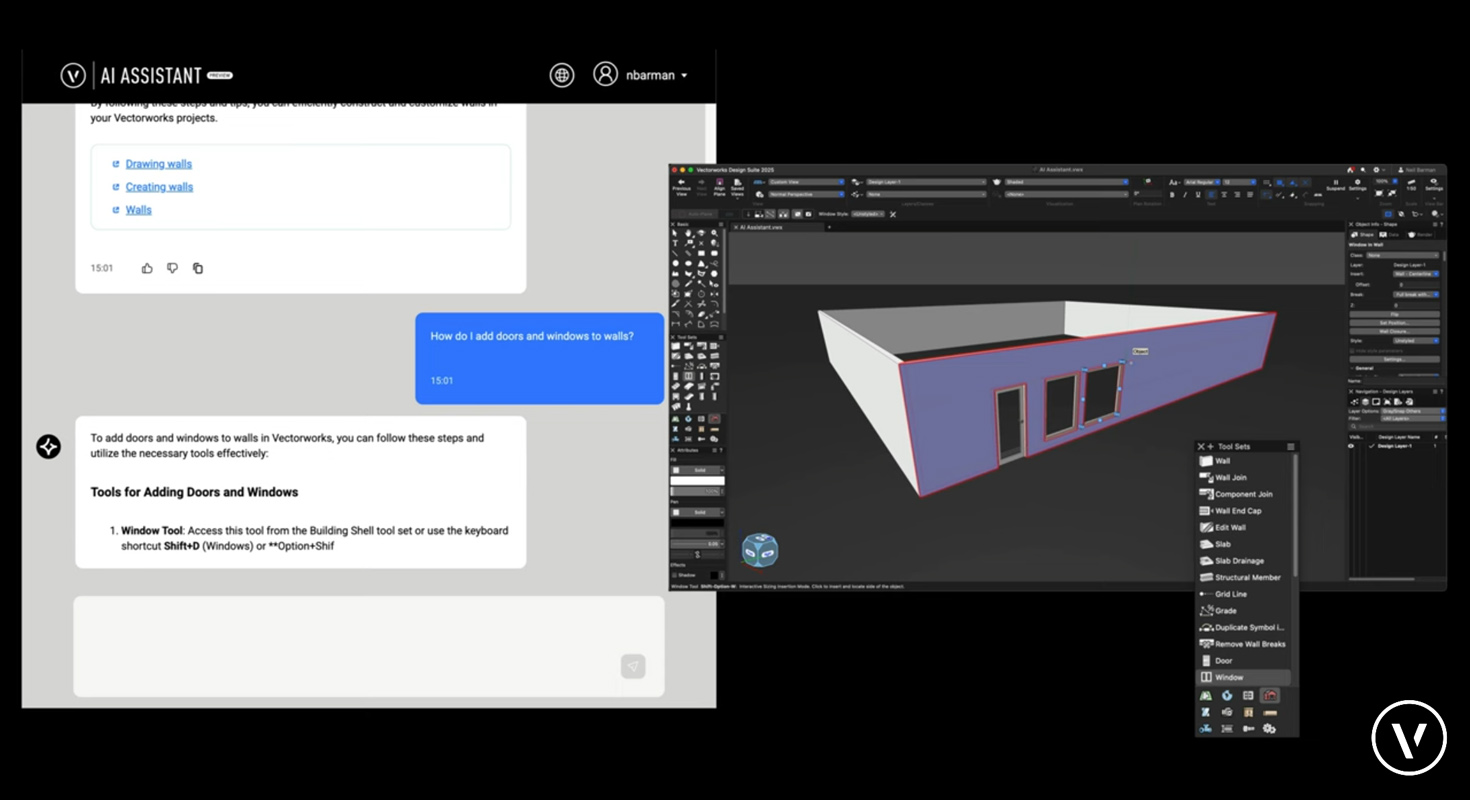Click the thumbs down feedback icon
Screen dimensions: 1470x800
172,268
